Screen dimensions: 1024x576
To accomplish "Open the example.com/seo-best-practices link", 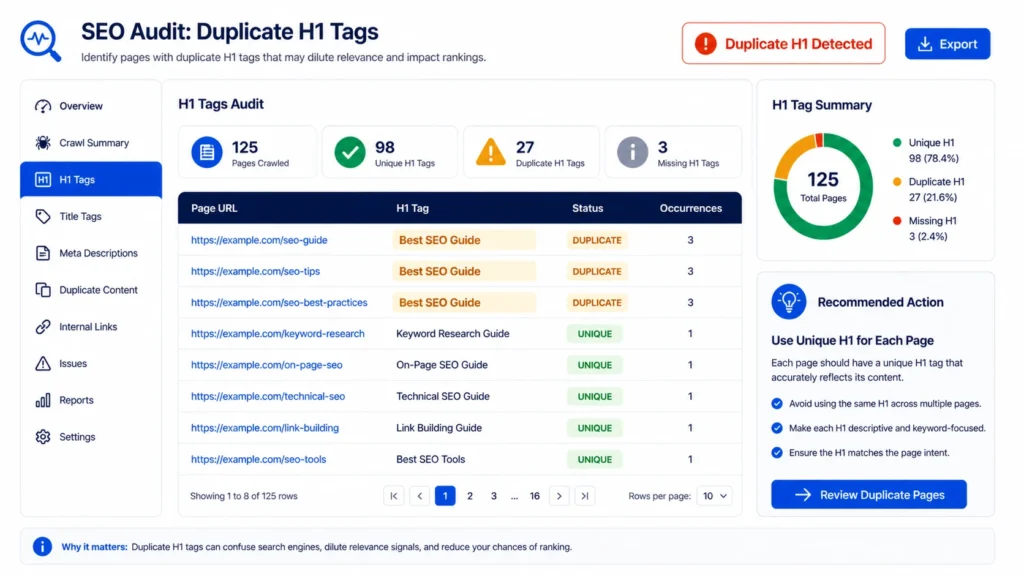I will tap(279, 303).
